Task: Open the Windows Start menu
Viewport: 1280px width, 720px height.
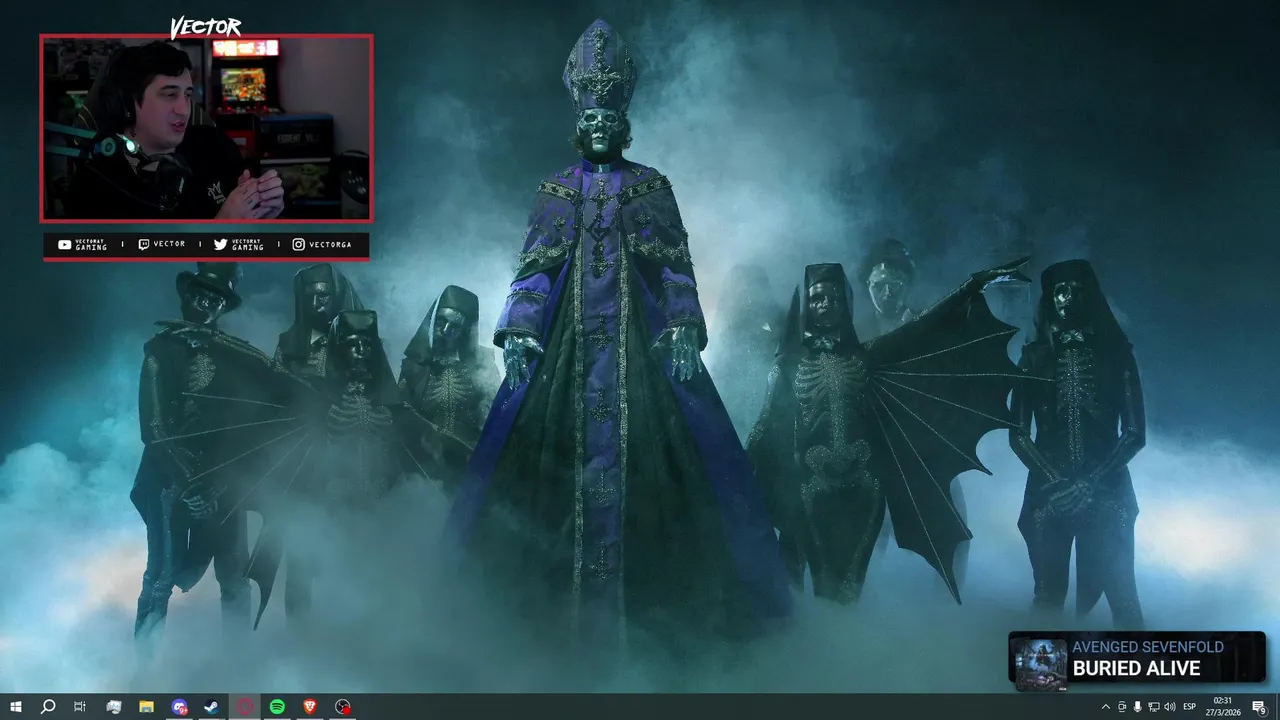Action: 16,707
